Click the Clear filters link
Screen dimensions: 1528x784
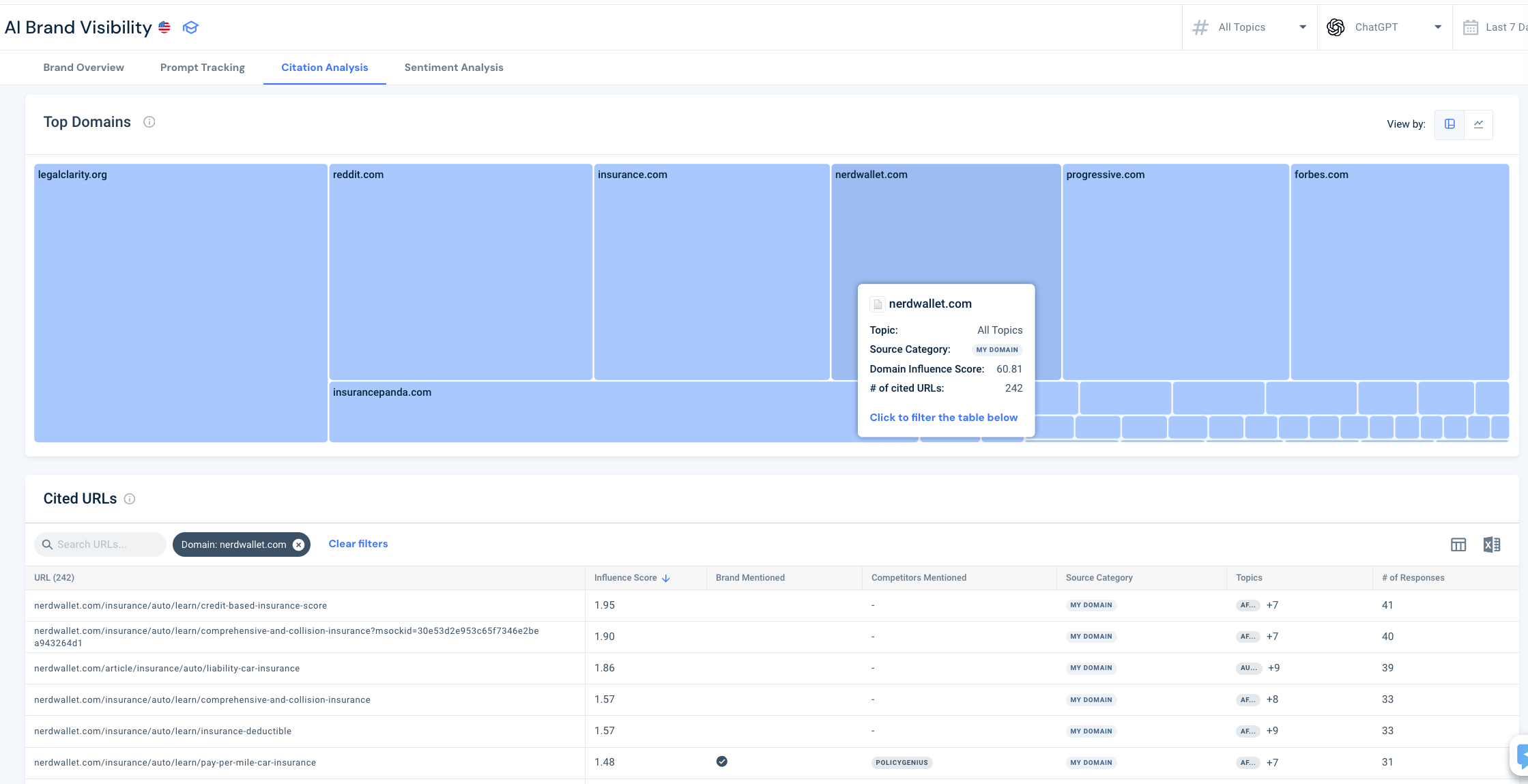click(358, 544)
